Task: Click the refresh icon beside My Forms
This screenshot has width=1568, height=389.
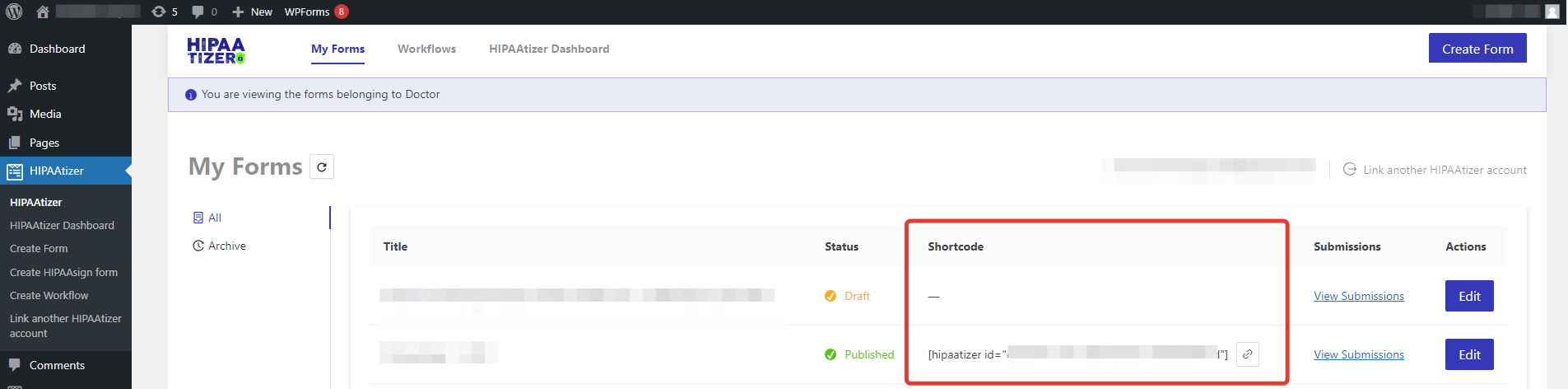Action: coord(322,167)
